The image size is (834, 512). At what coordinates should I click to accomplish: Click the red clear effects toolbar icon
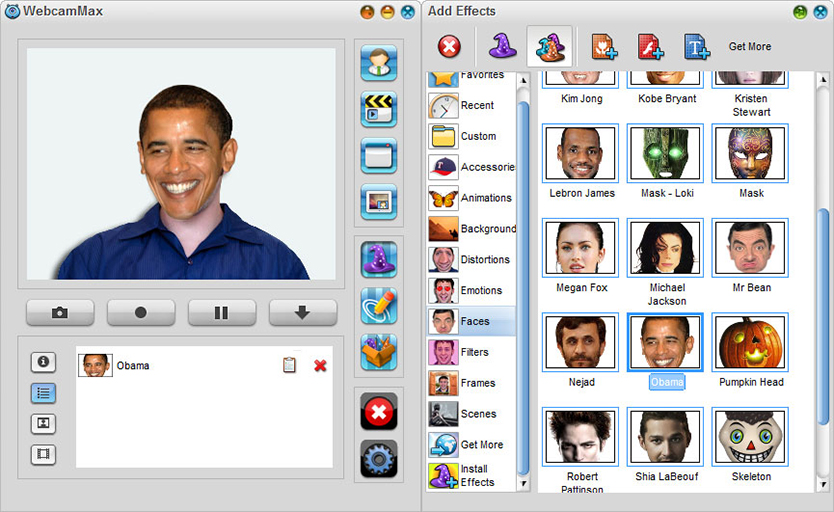click(x=449, y=46)
